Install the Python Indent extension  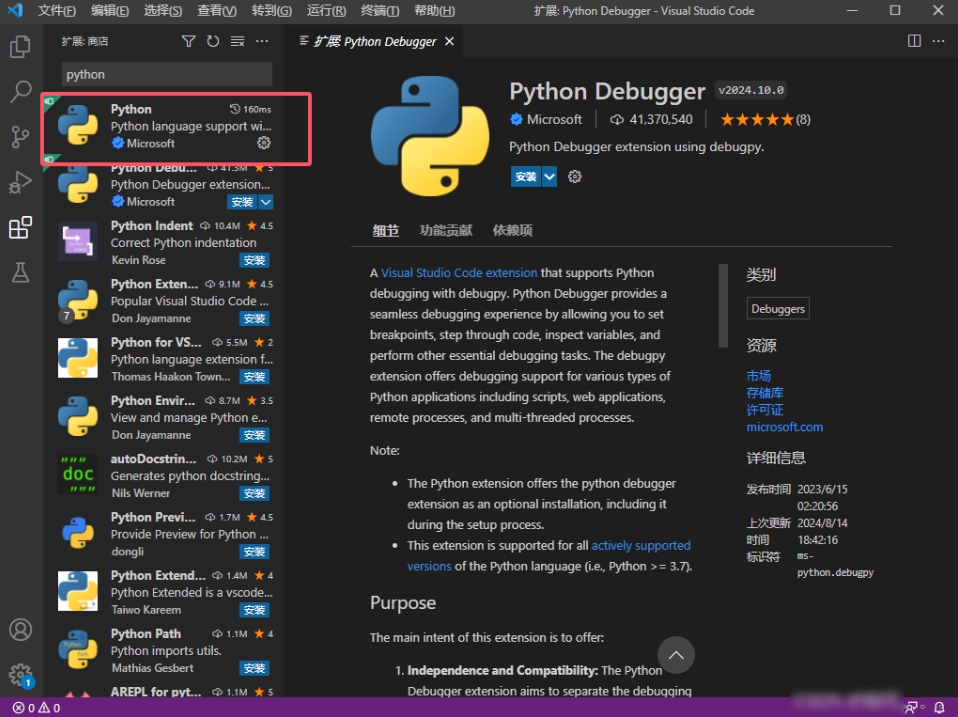pos(255,260)
